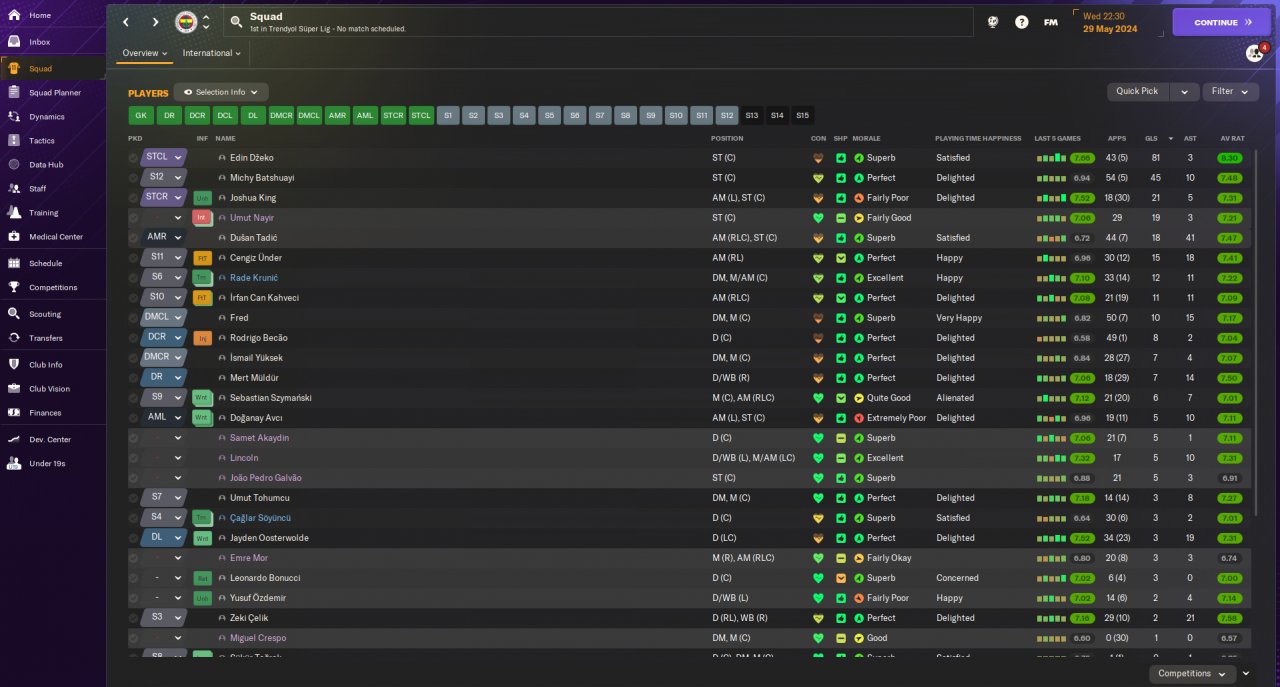Toggle the picked circle for Emre Mor
Viewport: 1280px width, 687px height.
coord(134,558)
